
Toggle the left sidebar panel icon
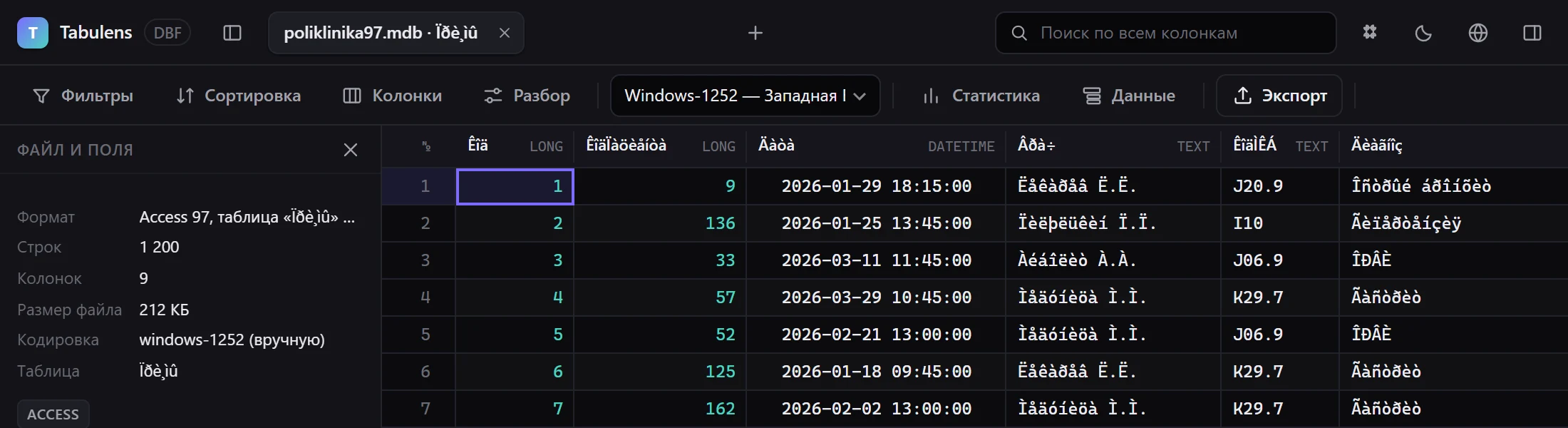232,33
